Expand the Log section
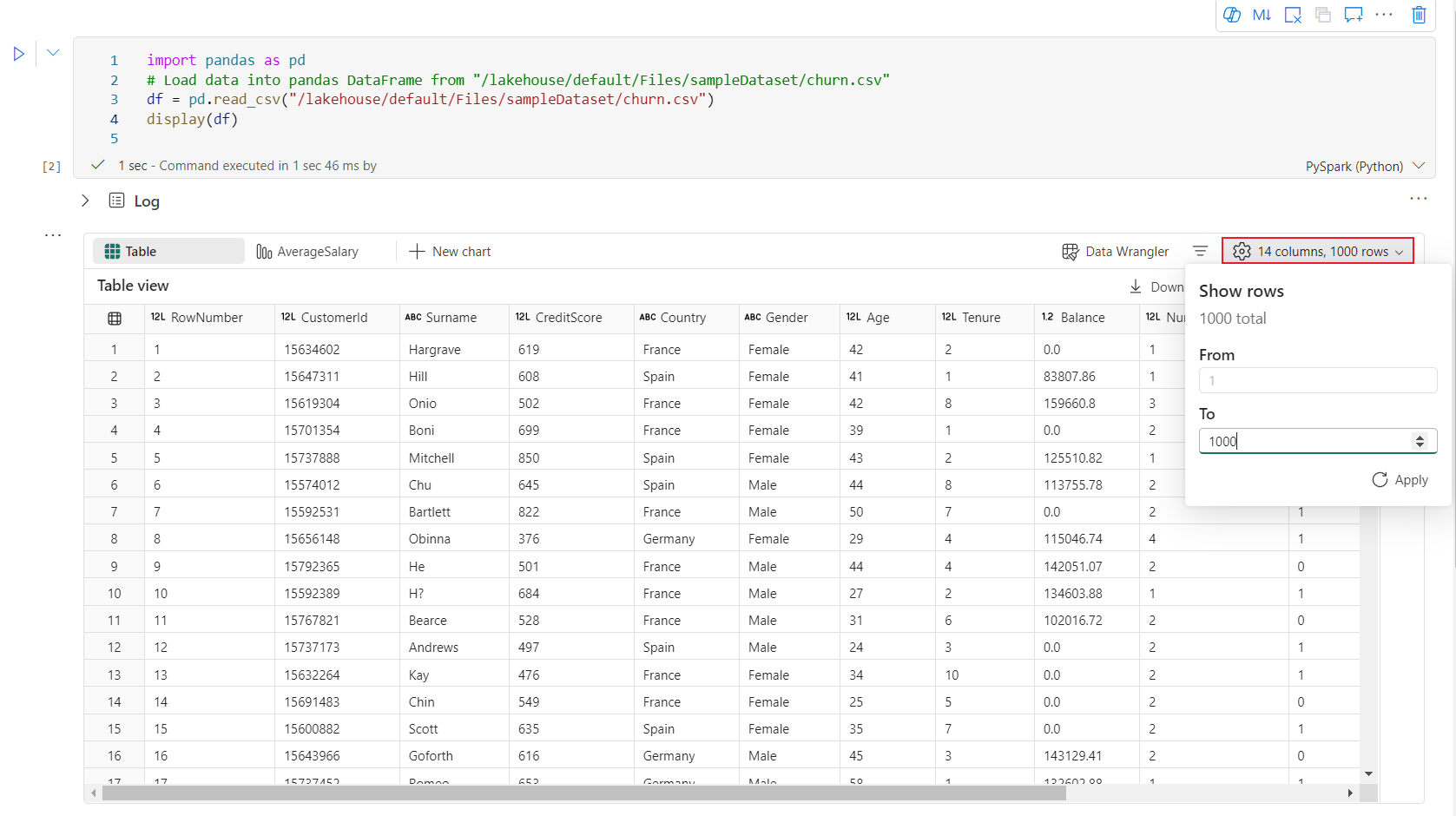This screenshot has width=1456, height=816. point(85,201)
